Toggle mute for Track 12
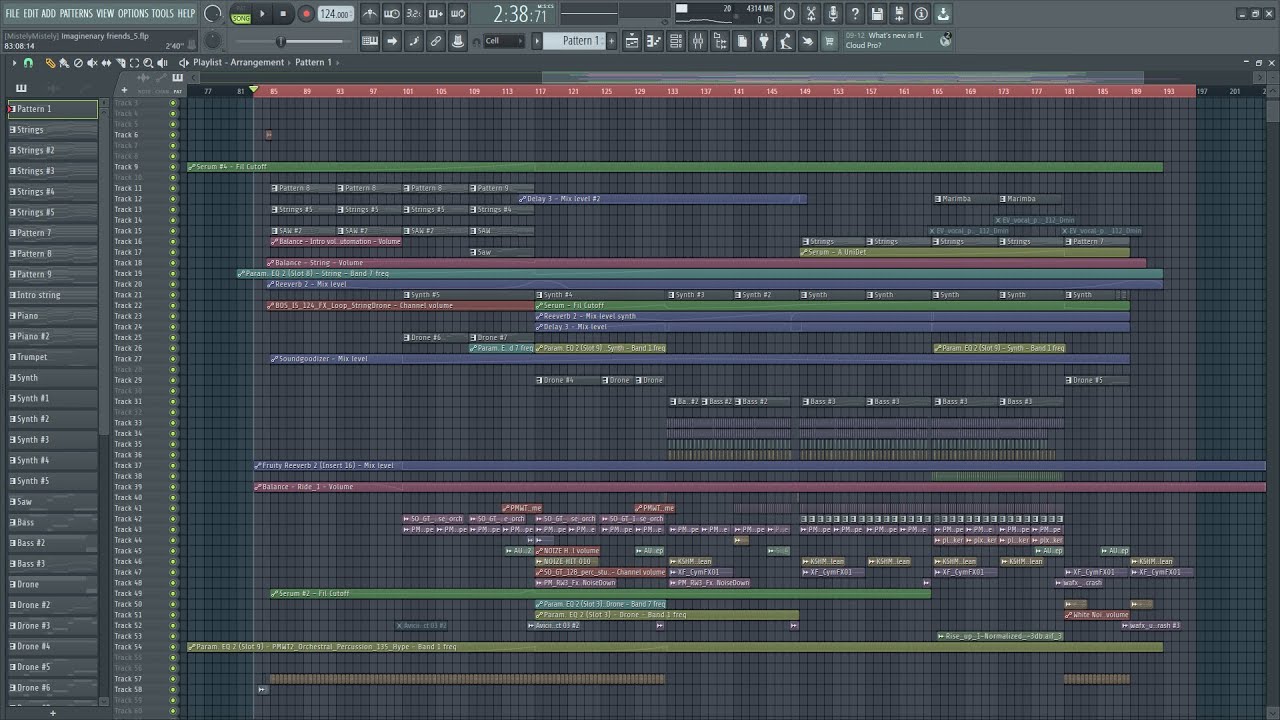 point(173,199)
